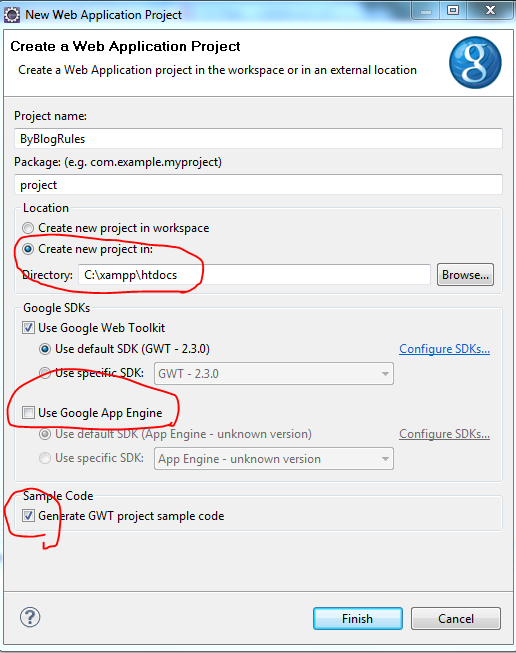Toggle the Use Google Web Toolkit checkbox
The height and width of the screenshot is (653, 516).
[28, 328]
